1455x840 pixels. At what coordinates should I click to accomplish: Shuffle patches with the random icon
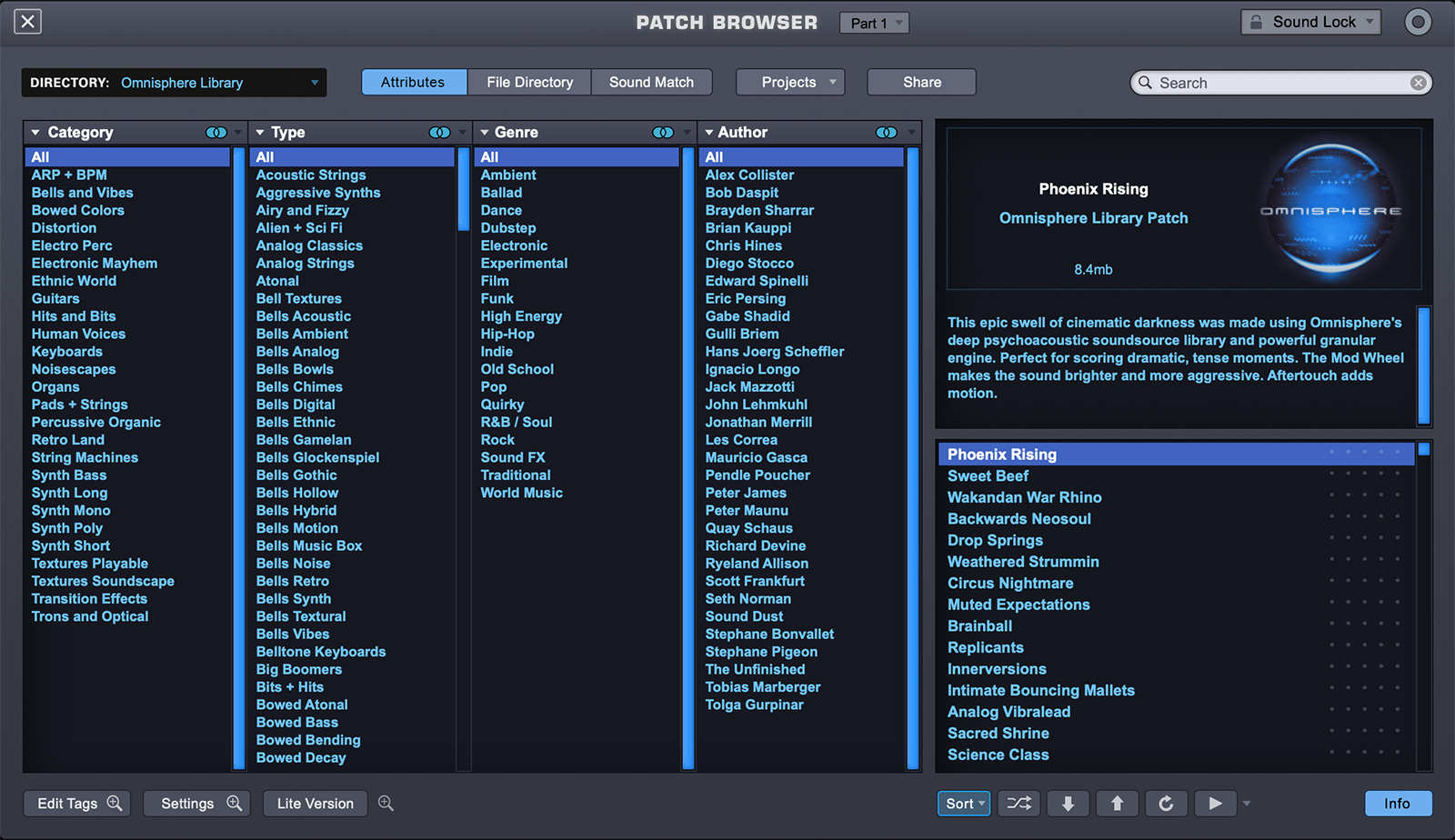(1019, 803)
